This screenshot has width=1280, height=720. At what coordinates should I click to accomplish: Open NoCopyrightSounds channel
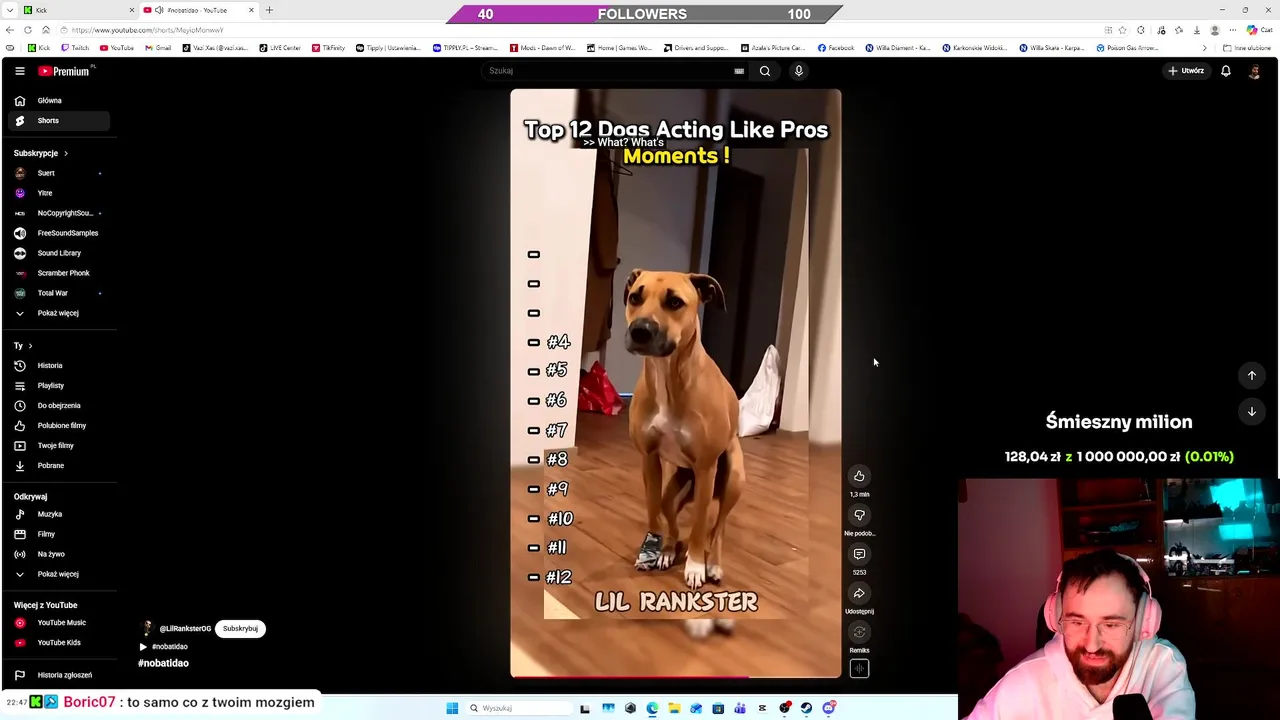(58, 213)
